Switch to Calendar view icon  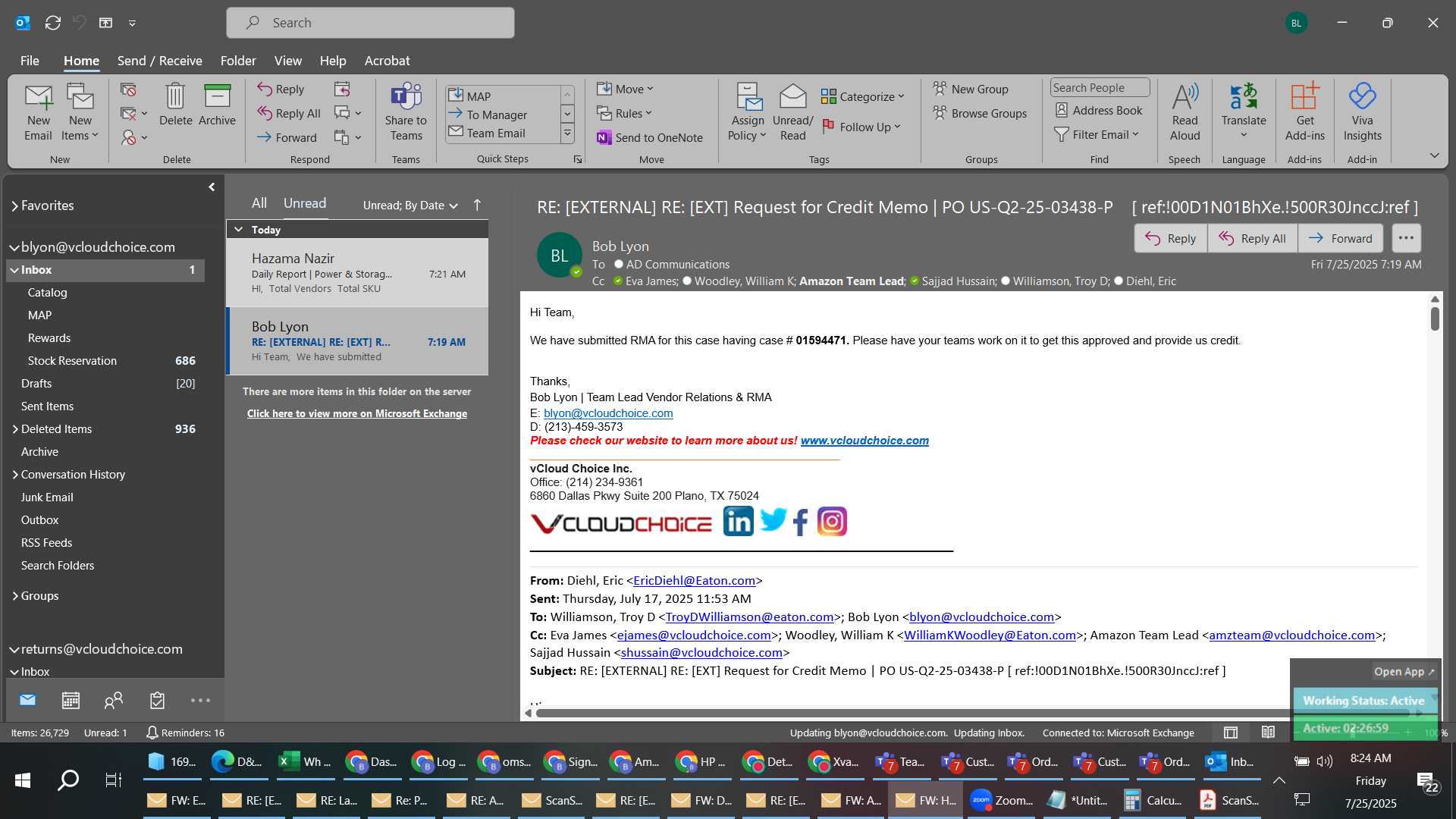point(71,701)
